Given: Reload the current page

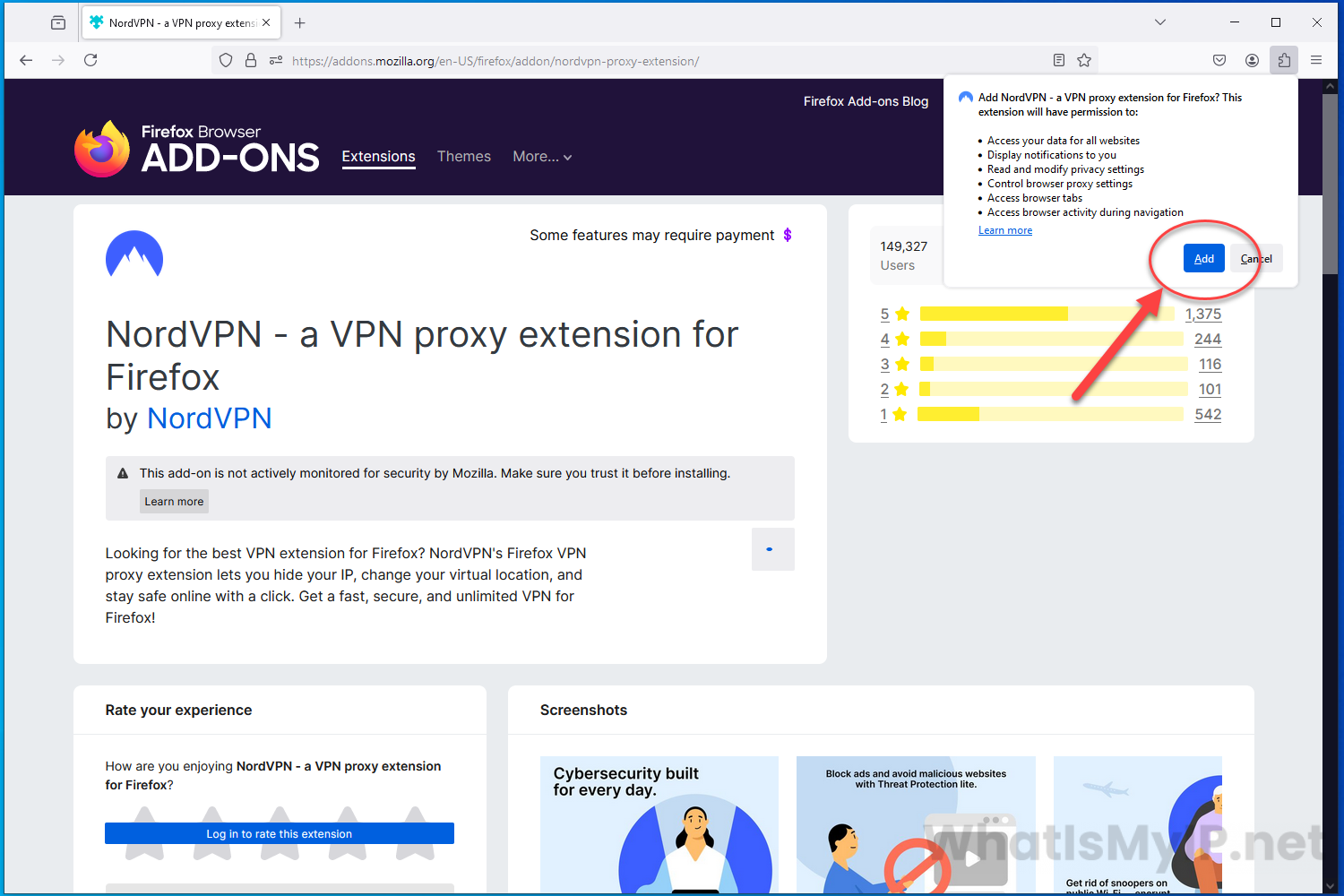Looking at the screenshot, I should [x=90, y=60].
